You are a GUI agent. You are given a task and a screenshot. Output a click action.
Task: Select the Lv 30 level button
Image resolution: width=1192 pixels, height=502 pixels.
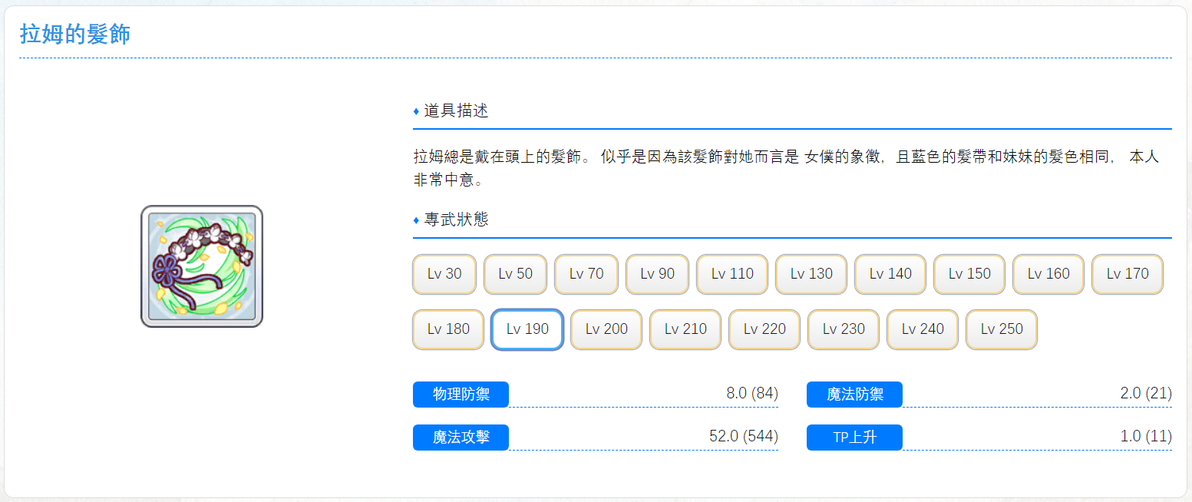[x=445, y=274]
